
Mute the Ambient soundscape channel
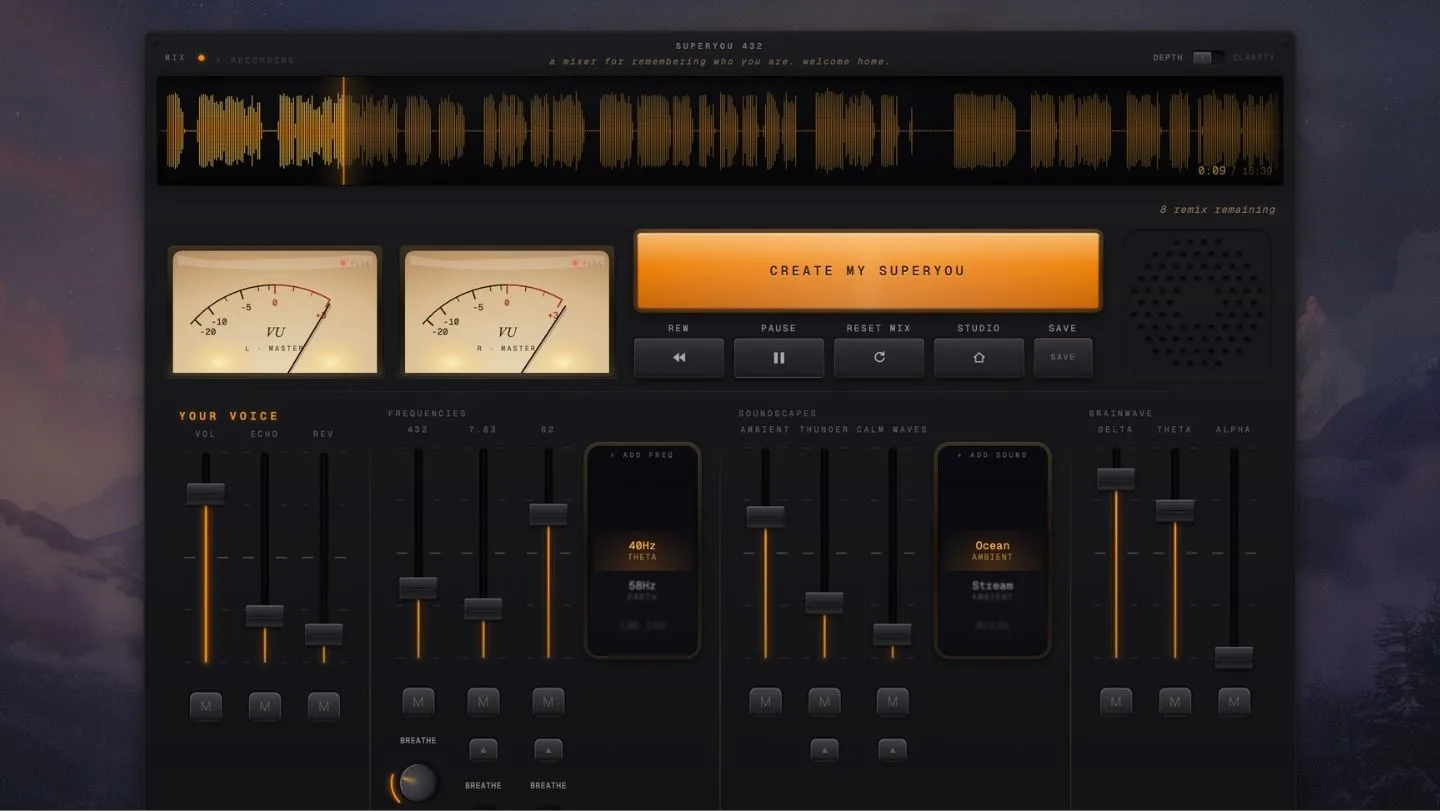click(765, 702)
